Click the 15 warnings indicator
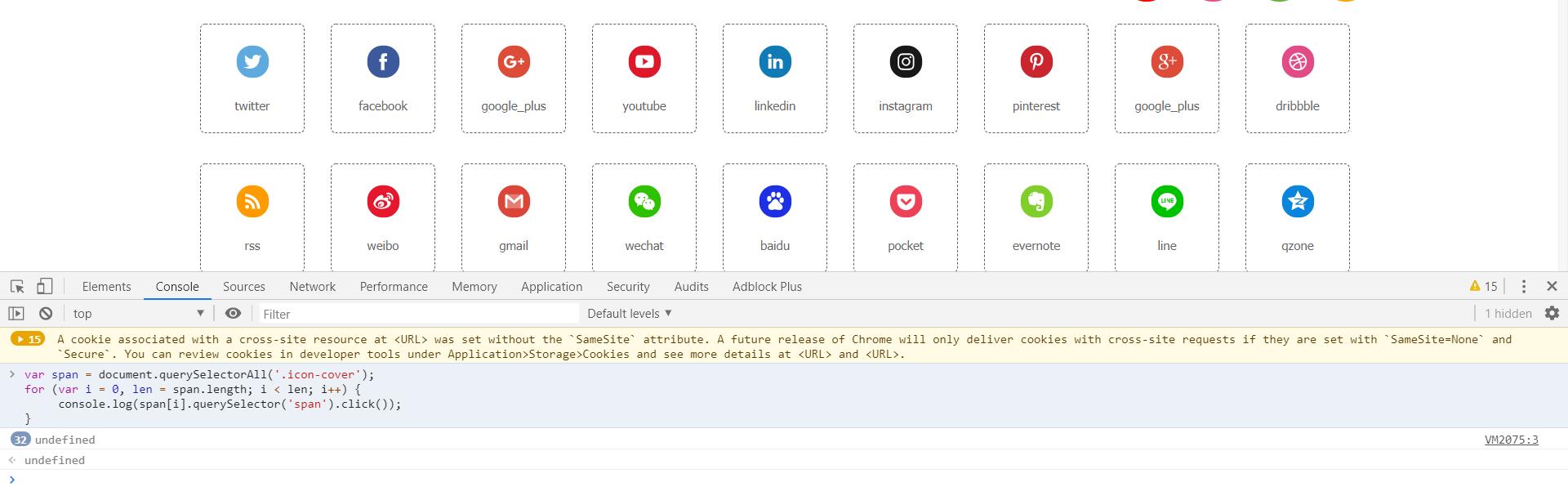The height and width of the screenshot is (487, 1568). (x=1483, y=286)
